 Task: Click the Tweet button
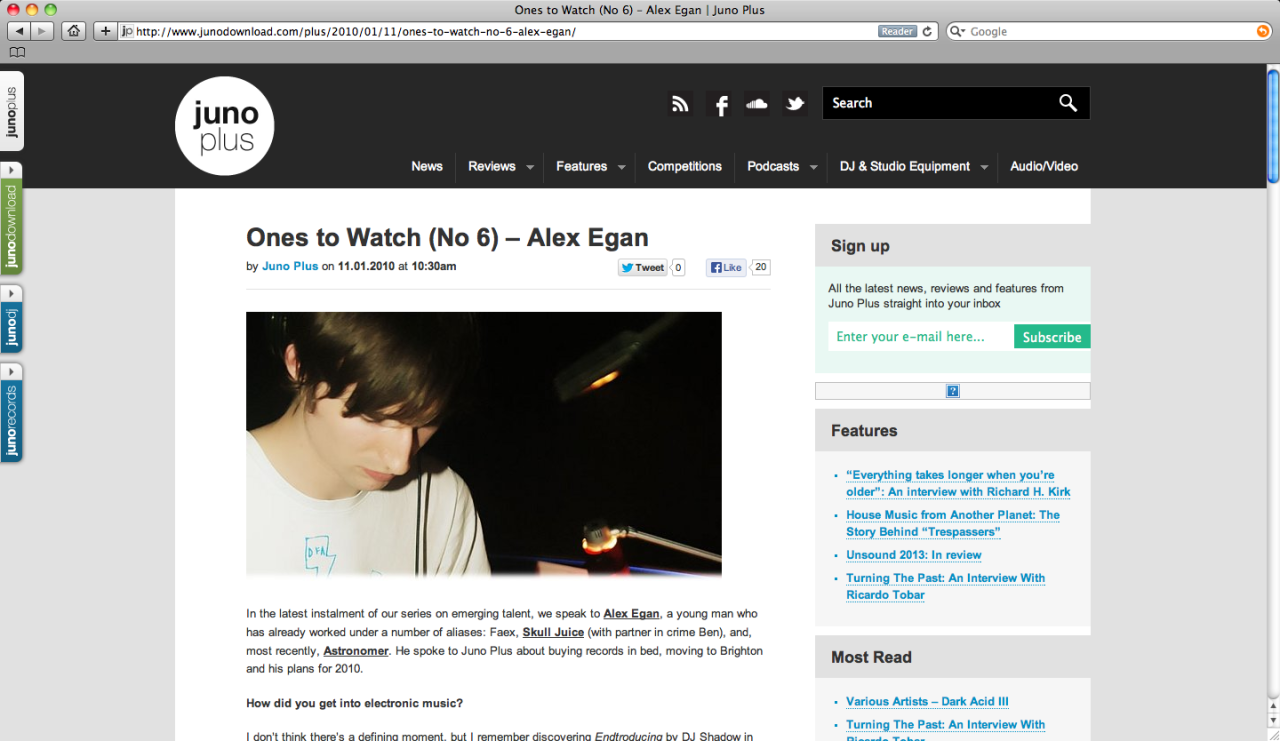tap(642, 267)
